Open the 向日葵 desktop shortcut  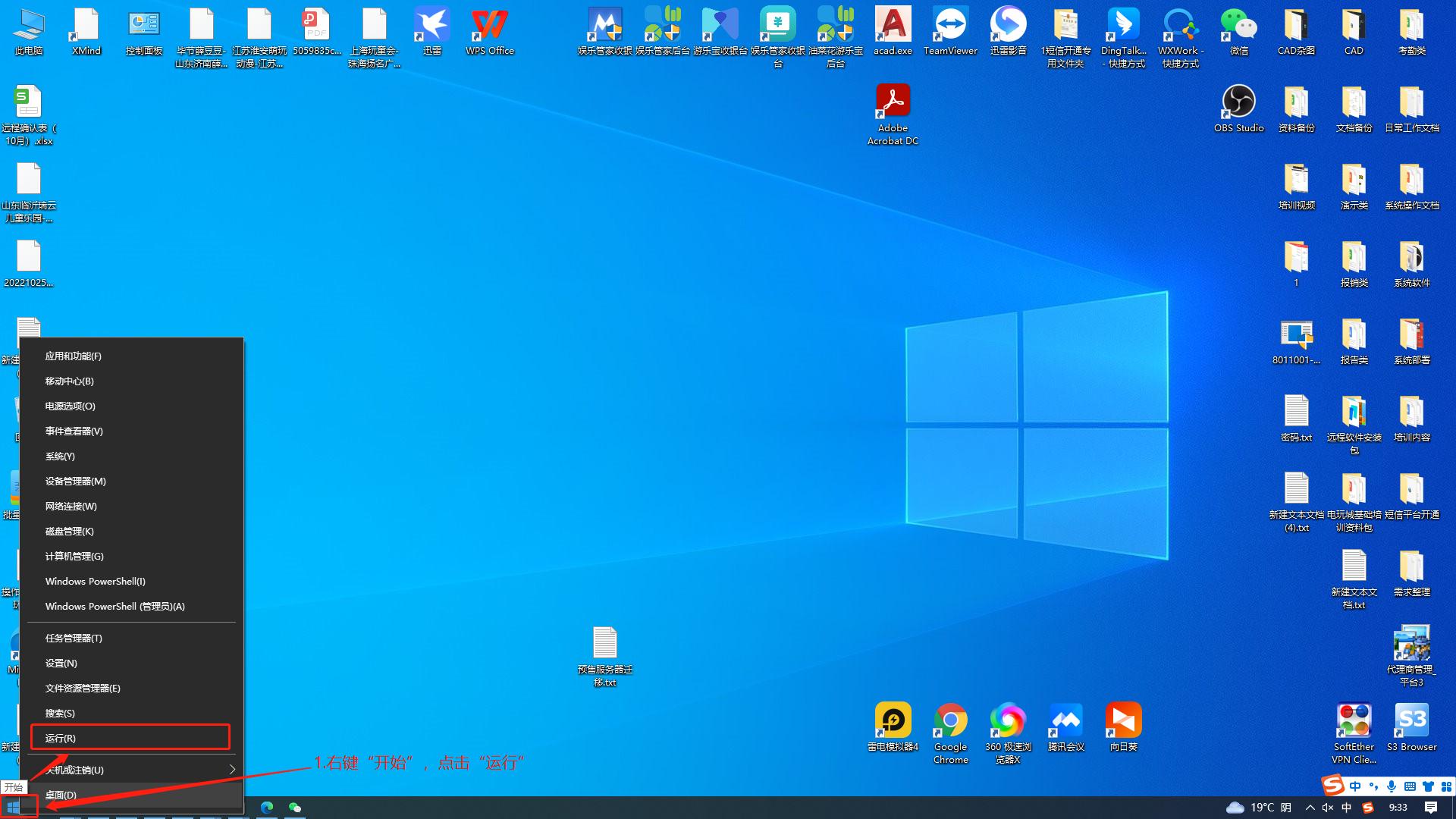pyautogui.click(x=1124, y=728)
